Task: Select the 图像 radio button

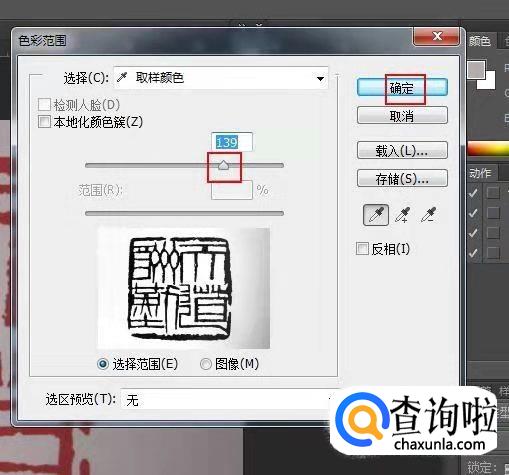Action: point(206,364)
